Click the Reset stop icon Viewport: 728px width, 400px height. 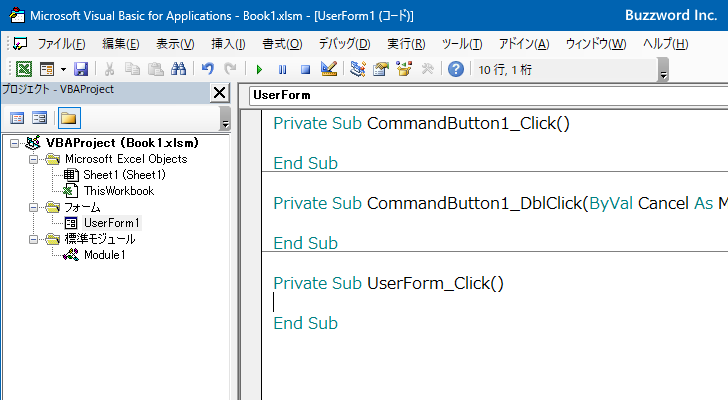[x=305, y=70]
